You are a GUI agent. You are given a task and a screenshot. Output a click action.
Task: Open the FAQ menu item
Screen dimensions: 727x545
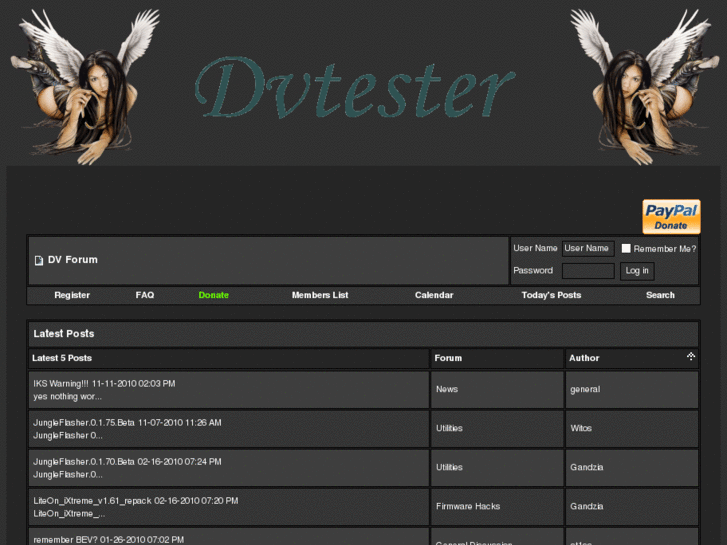click(145, 295)
